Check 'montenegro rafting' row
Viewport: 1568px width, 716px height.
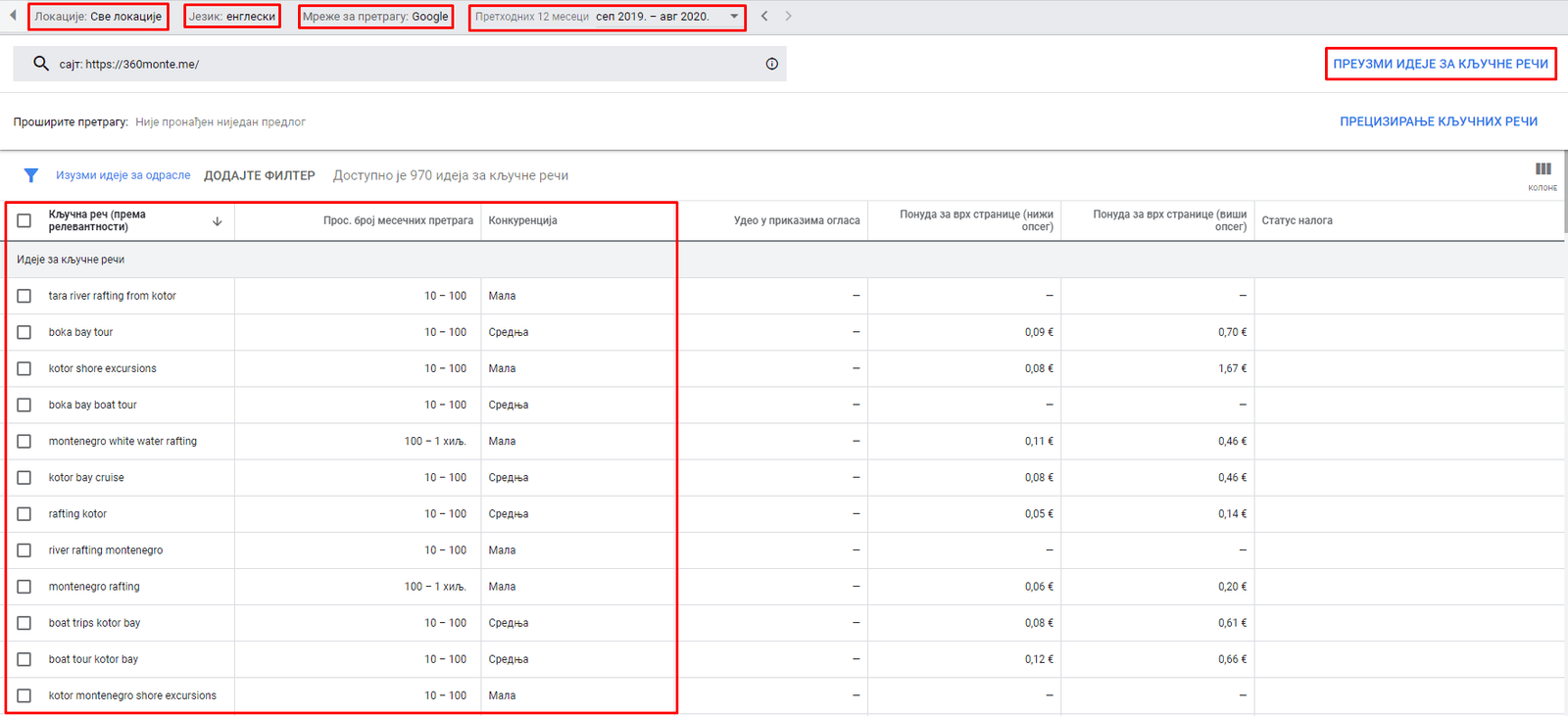(x=24, y=587)
